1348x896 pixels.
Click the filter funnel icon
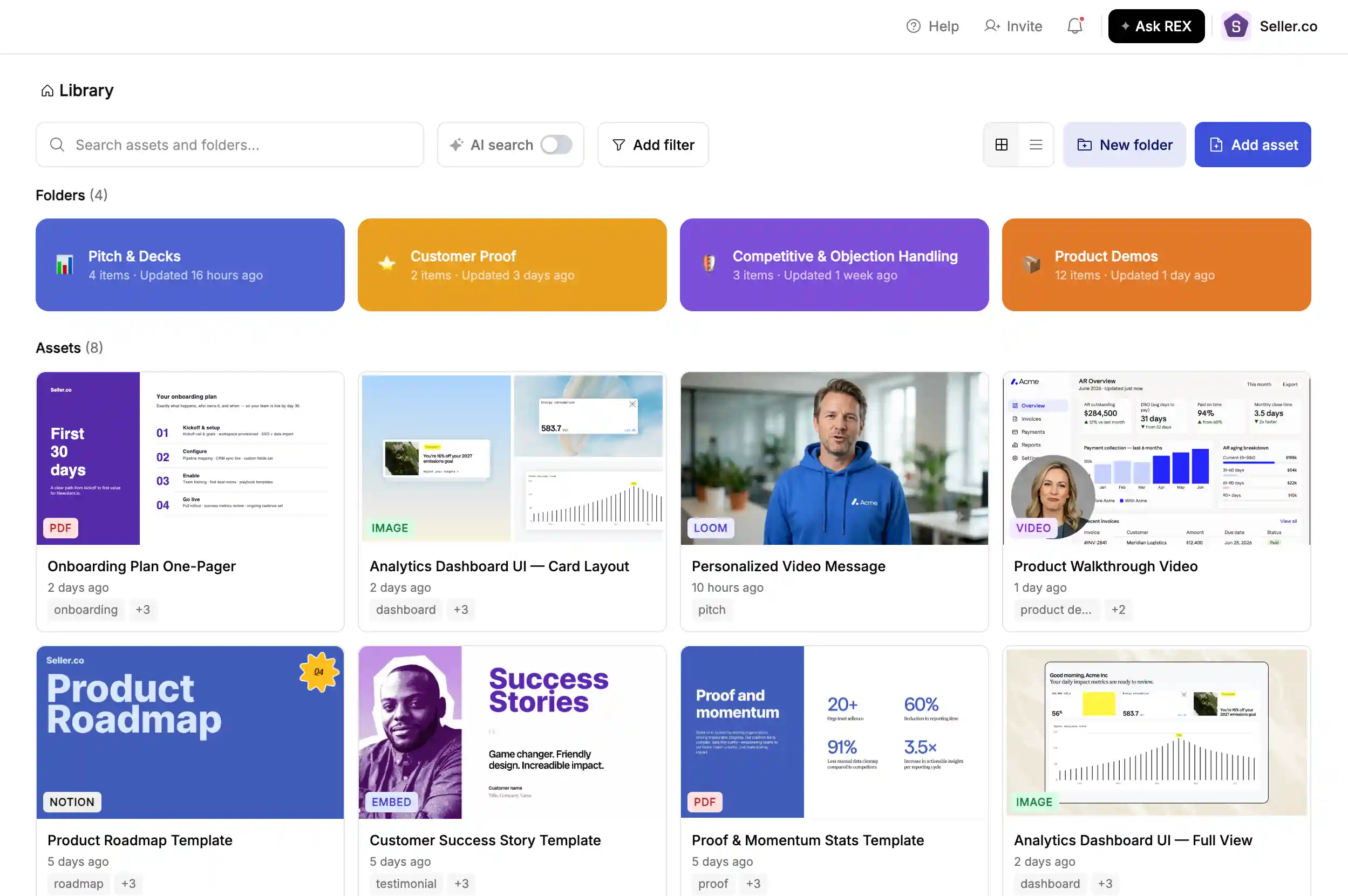[x=618, y=145]
